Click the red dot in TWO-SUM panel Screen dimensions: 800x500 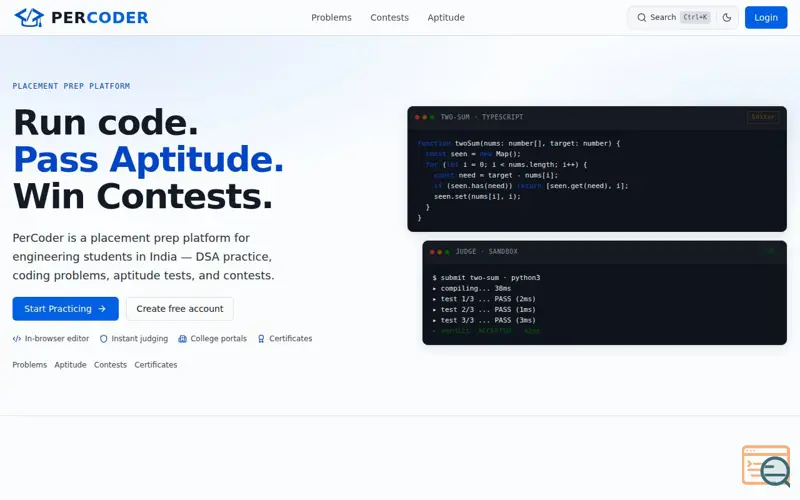(417, 117)
